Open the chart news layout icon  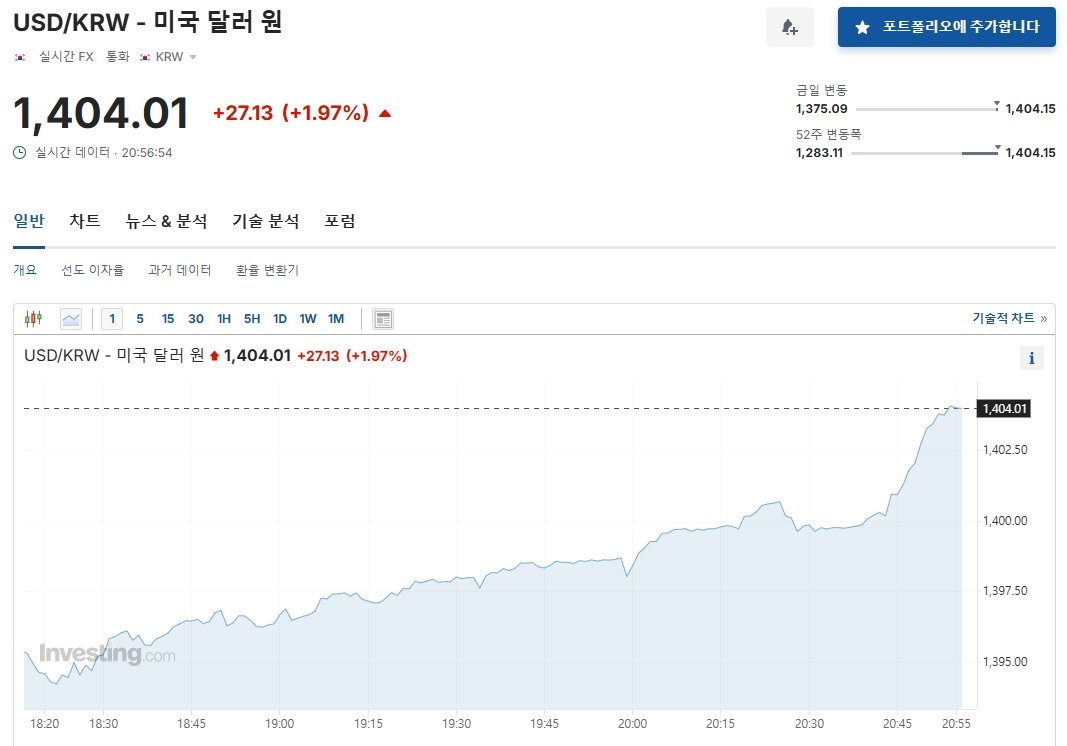coord(383,319)
